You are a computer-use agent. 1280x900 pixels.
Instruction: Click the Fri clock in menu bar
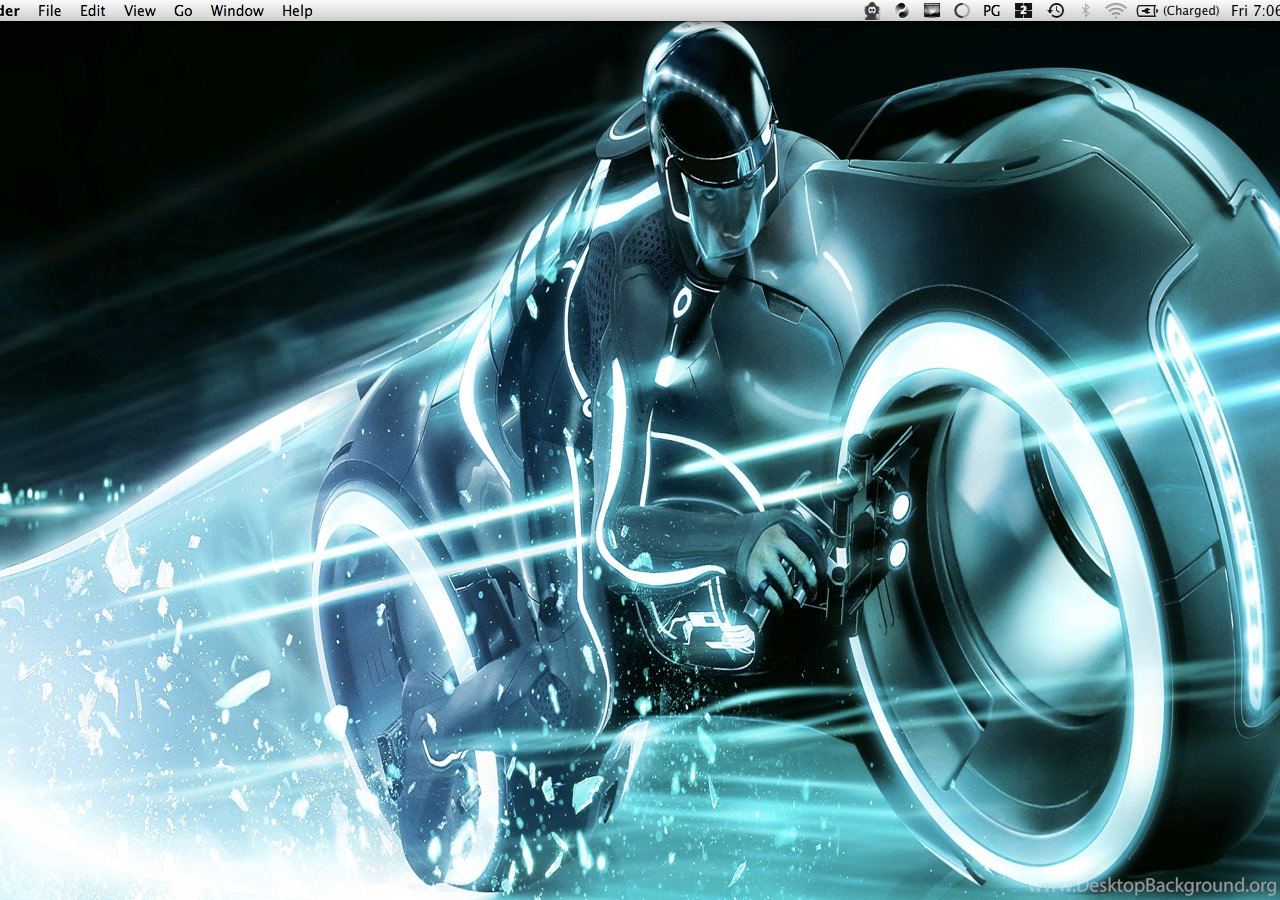point(1255,11)
